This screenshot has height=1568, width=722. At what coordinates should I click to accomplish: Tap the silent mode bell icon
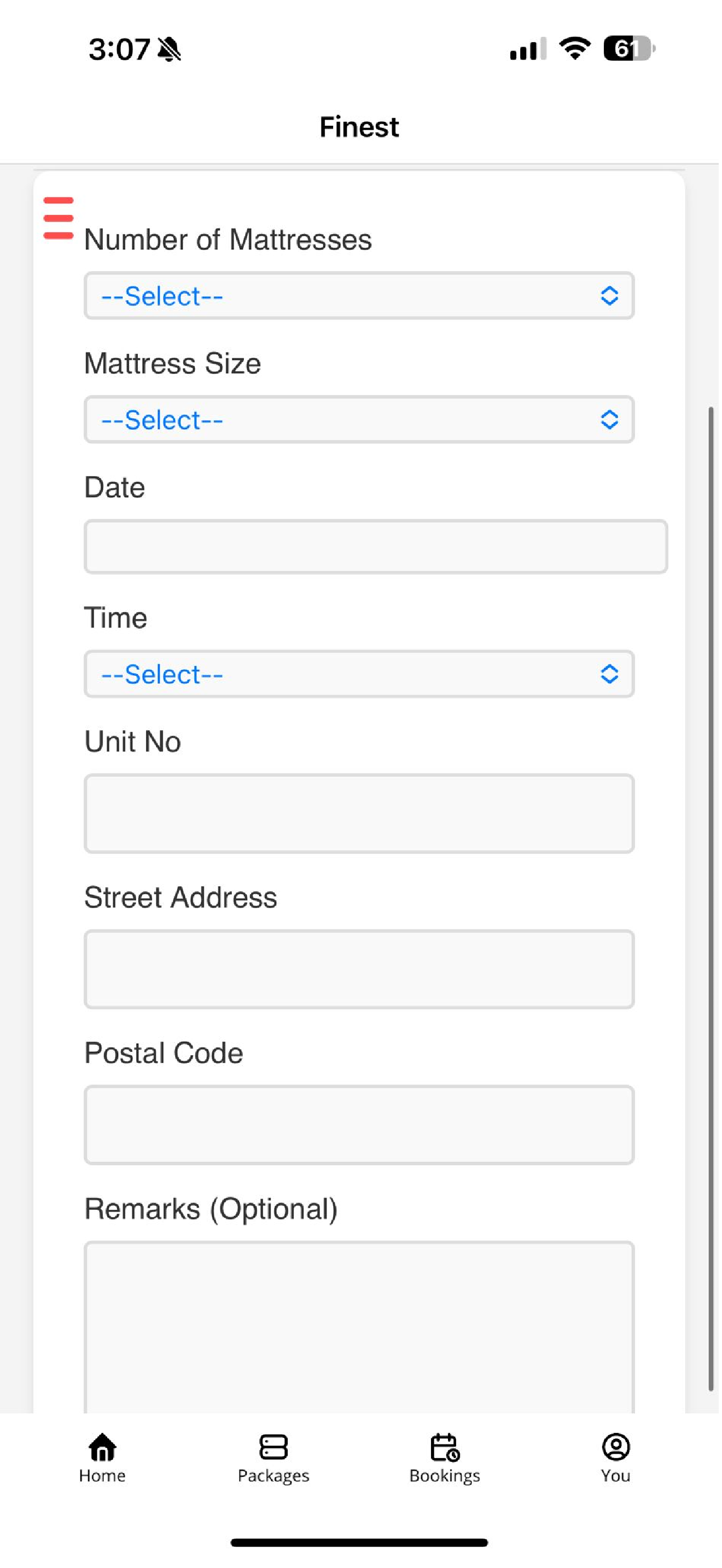170,49
